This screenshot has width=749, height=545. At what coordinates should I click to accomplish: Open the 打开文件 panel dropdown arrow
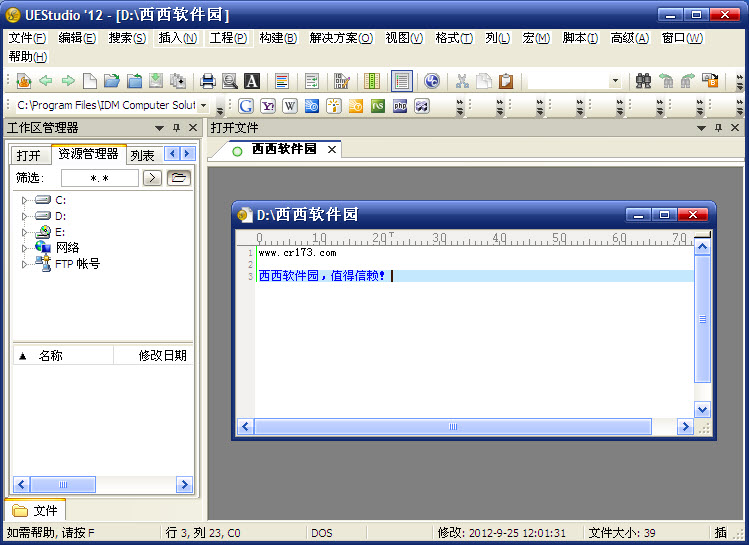click(x=701, y=128)
